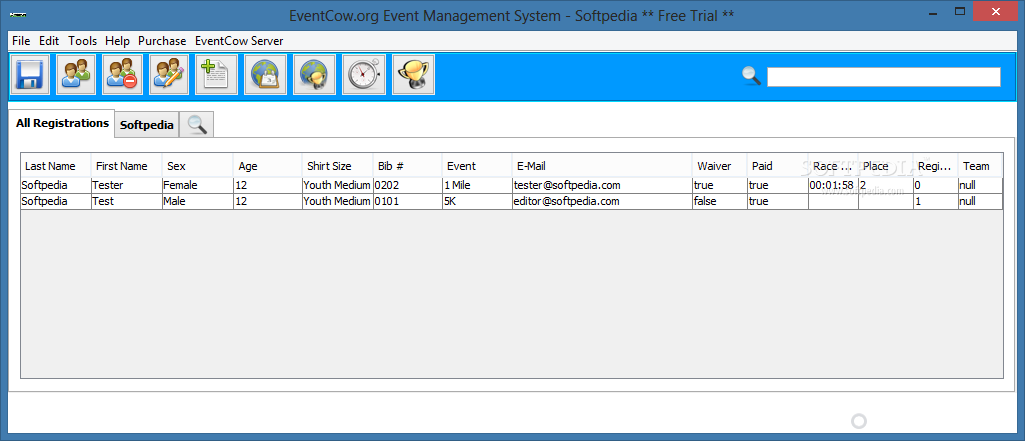Click the EventCow app icon in title bar
Image resolution: width=1025 pixels, height=441 pixels.
point(18,14)
